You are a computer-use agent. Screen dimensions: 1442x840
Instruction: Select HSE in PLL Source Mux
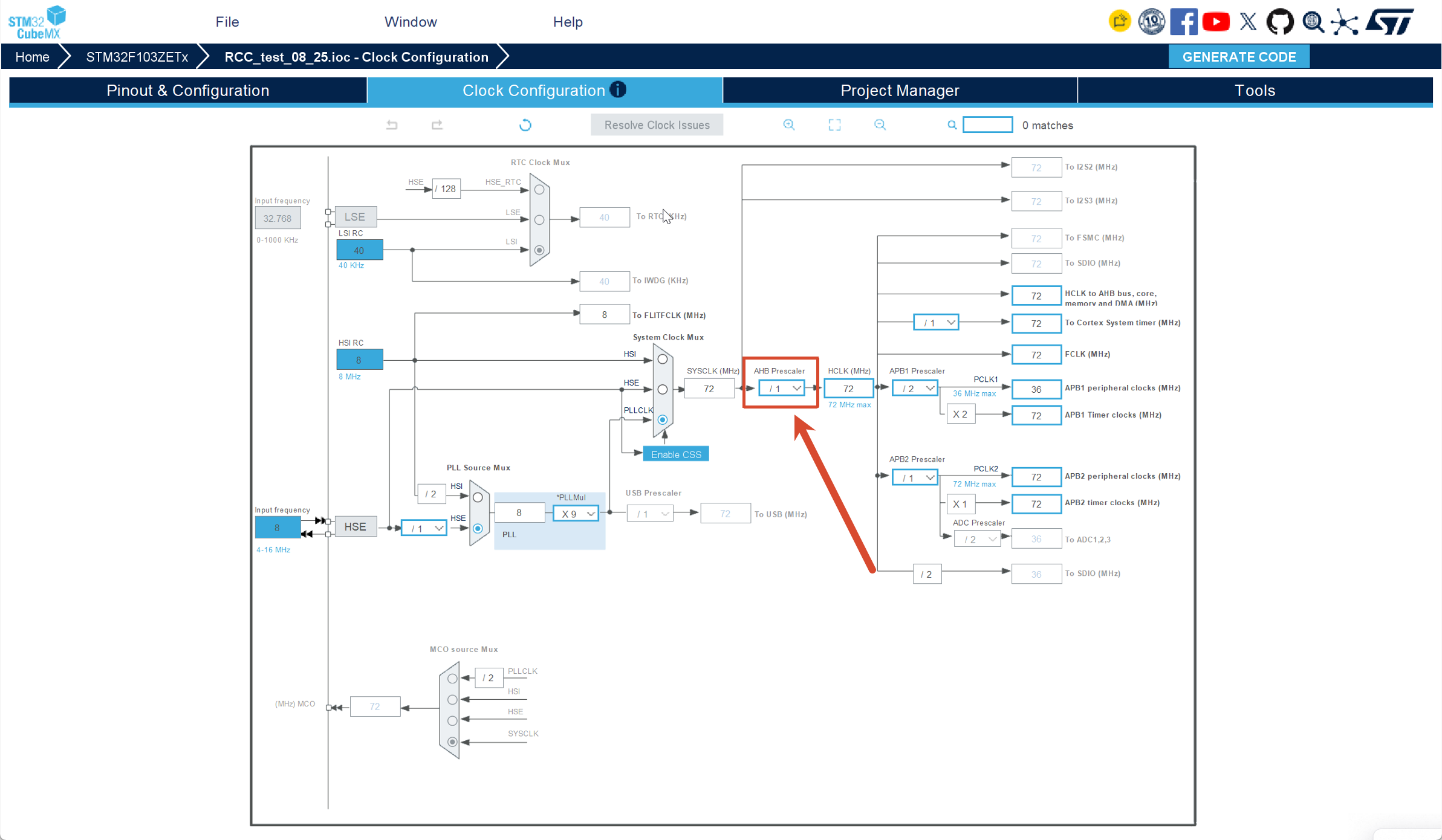coord(478,528)
